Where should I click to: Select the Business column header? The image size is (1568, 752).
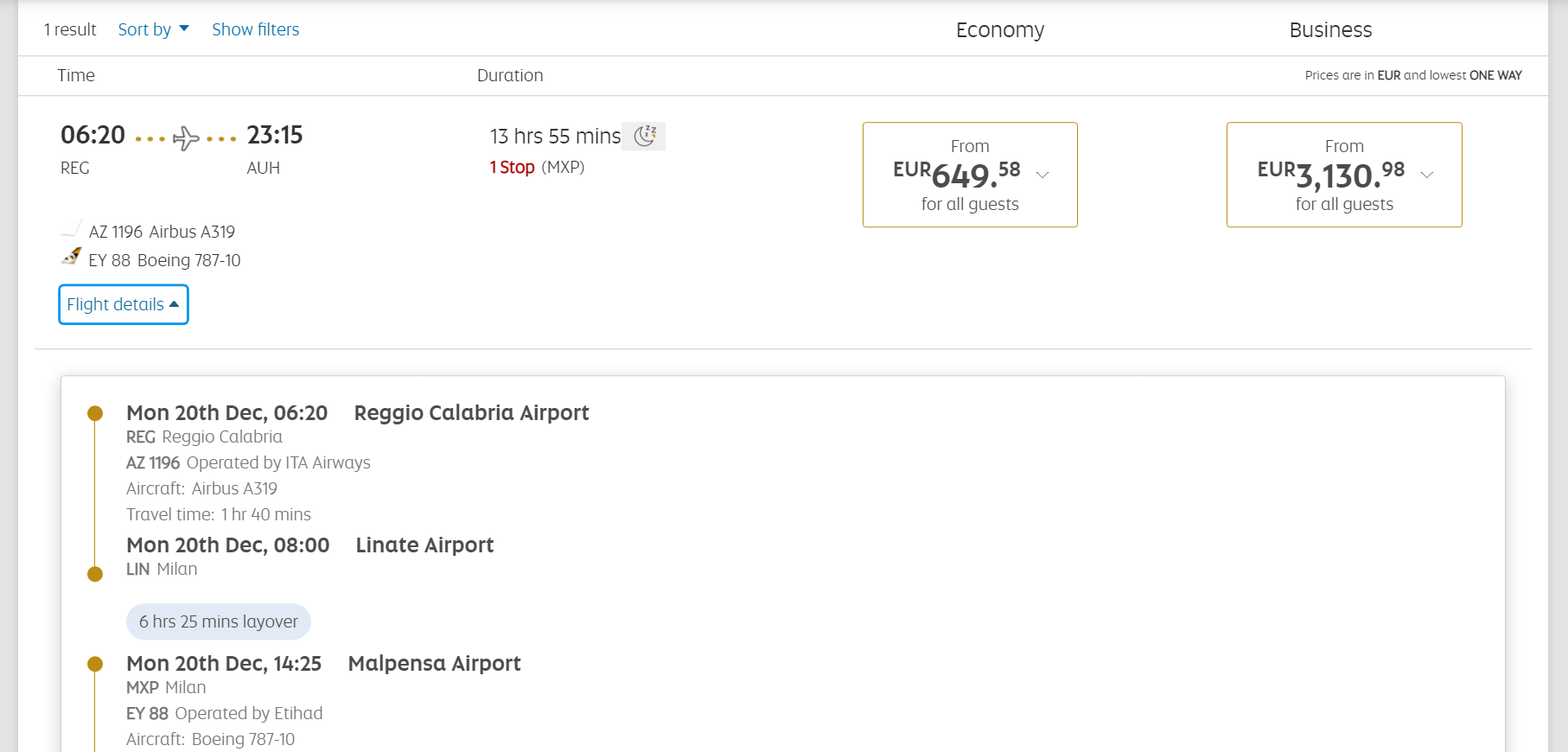coord(1330,30)
